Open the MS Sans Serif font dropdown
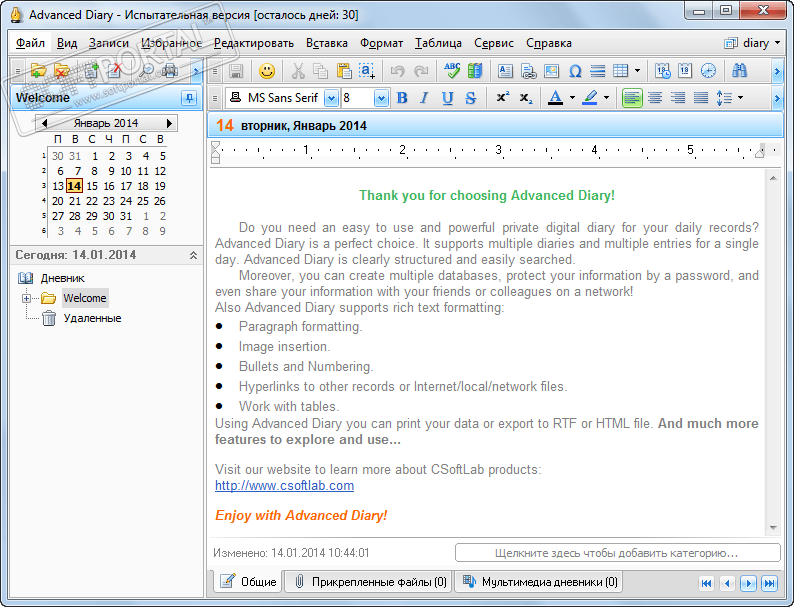The width and height of the screenshot is (794, 607). (x=331, y=98)
